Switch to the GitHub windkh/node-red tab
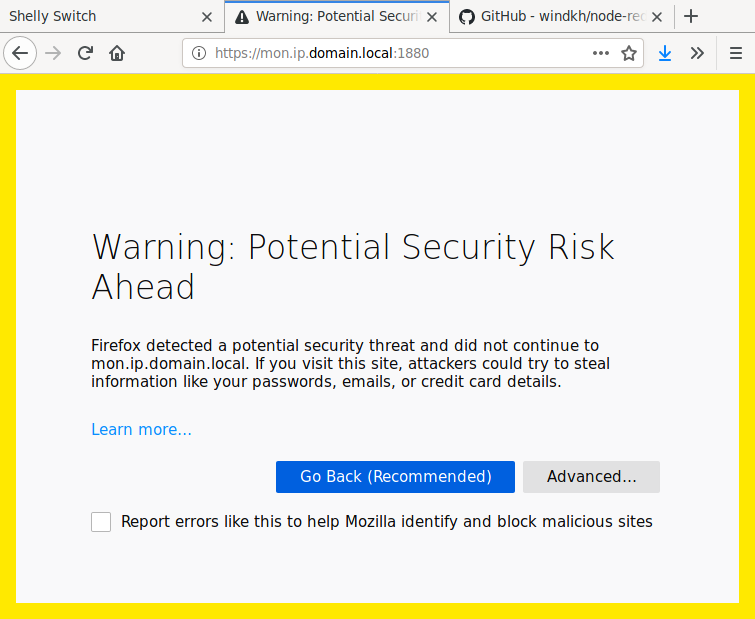This screenshot has width=755, height=619. [554, 16]
